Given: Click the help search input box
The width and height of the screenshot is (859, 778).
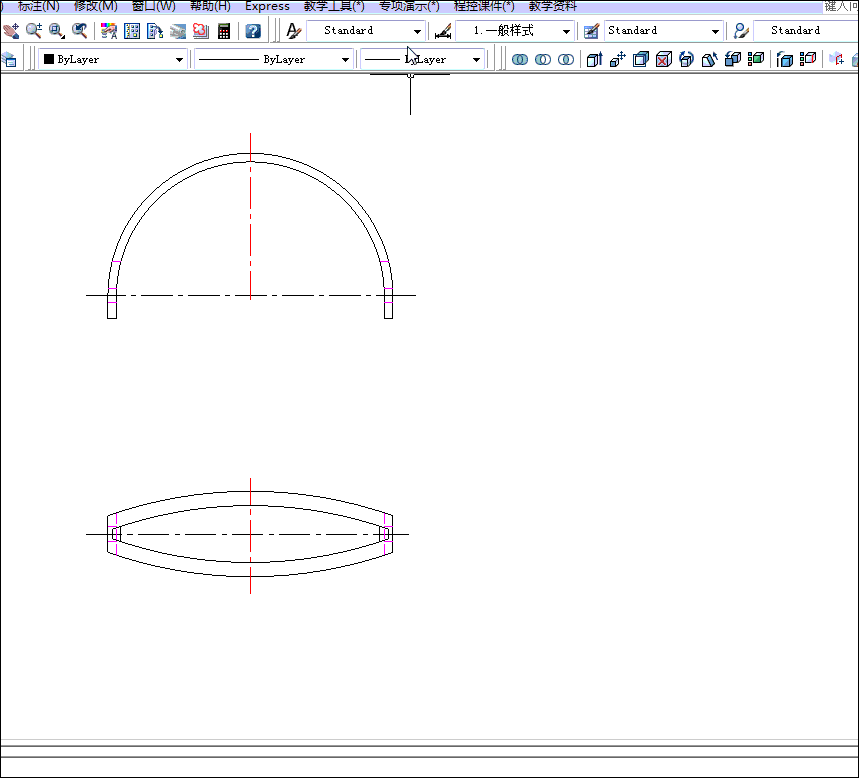Looking at the screenshot, I should pos(841,7).
